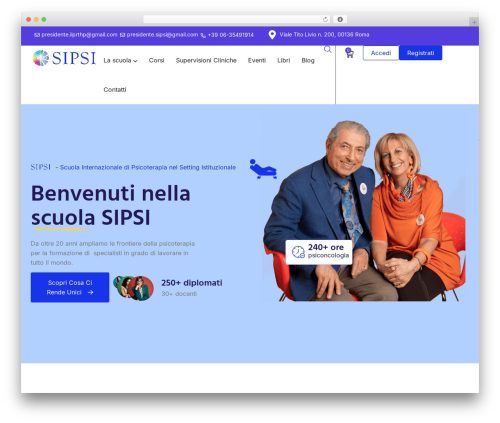Click the Registrati button
This screenshot has width=500, height=423.
420,53
